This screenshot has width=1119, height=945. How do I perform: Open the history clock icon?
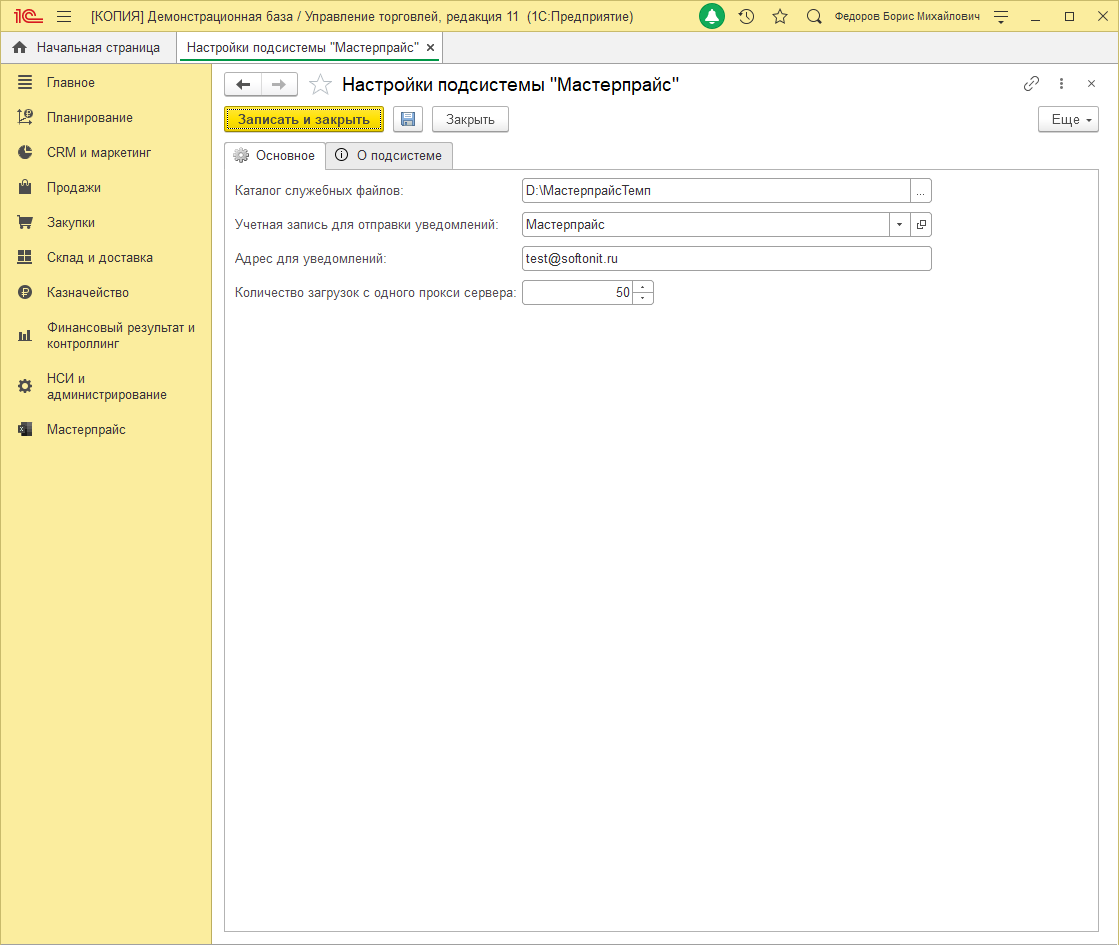pyautogui.click(x=746, y=17)
